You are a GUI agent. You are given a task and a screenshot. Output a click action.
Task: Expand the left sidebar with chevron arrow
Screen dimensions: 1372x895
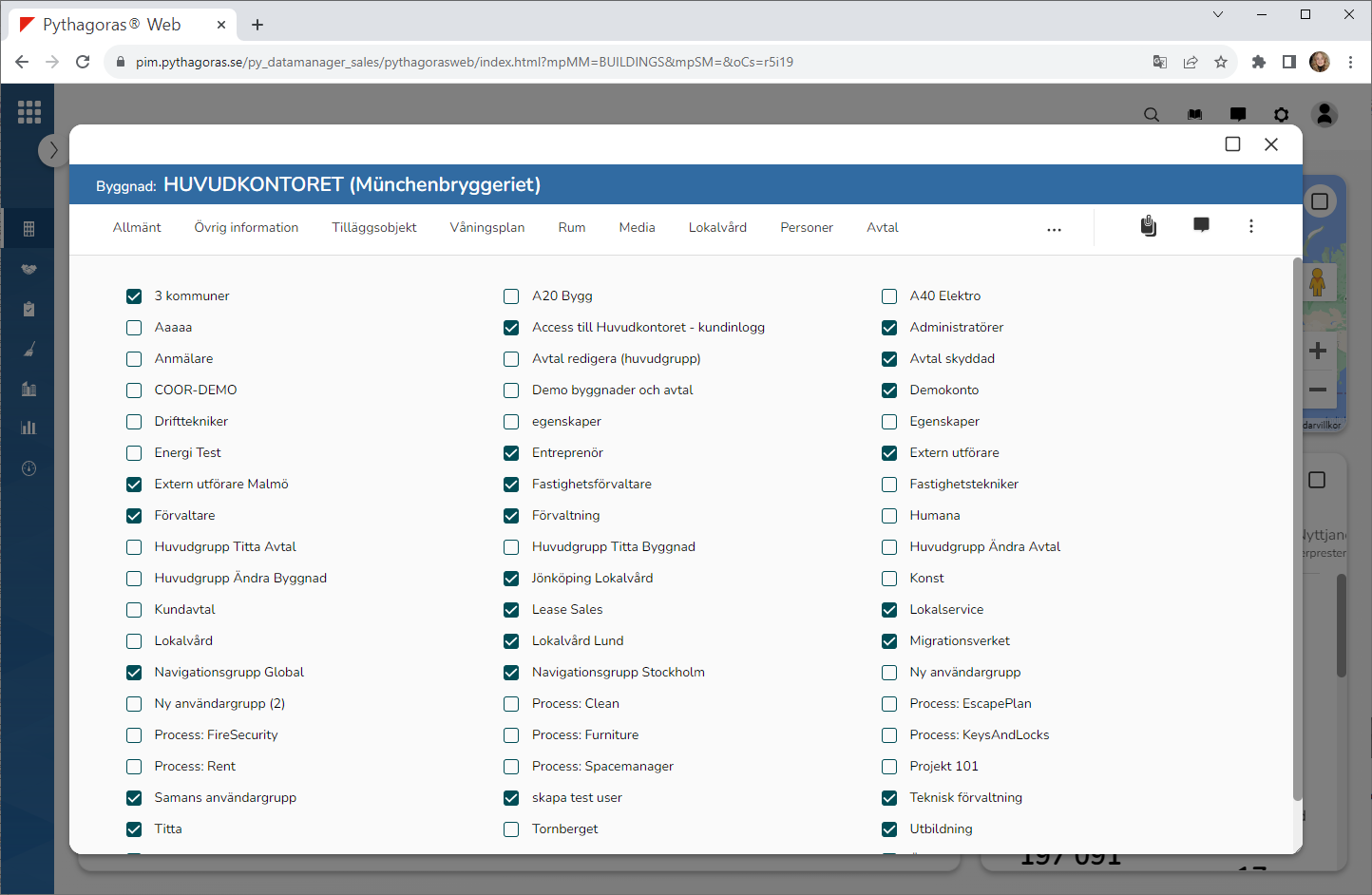tap(53, 150)
